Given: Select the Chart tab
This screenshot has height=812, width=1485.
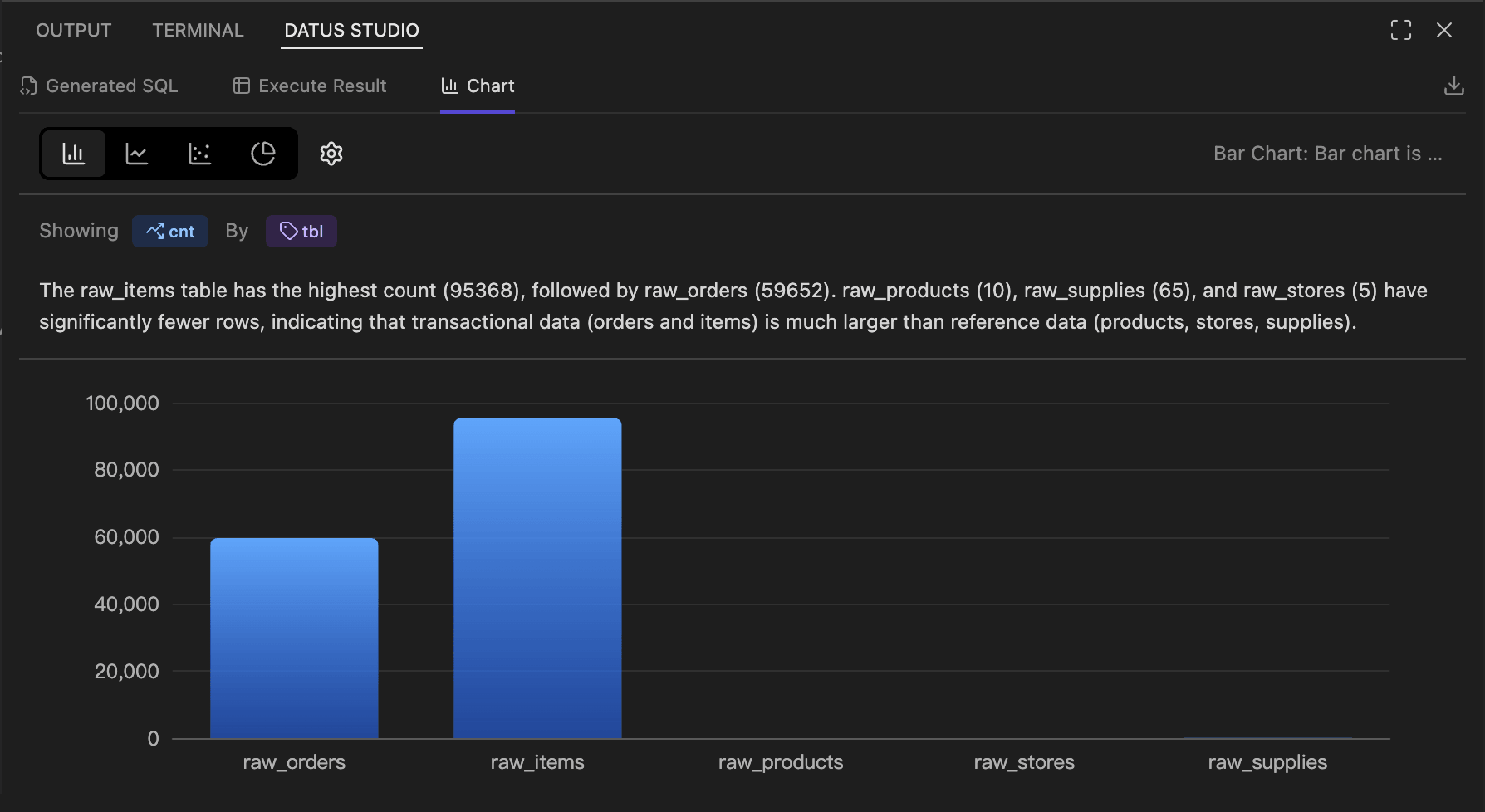Looking at the screenshot, I should 478,86.
